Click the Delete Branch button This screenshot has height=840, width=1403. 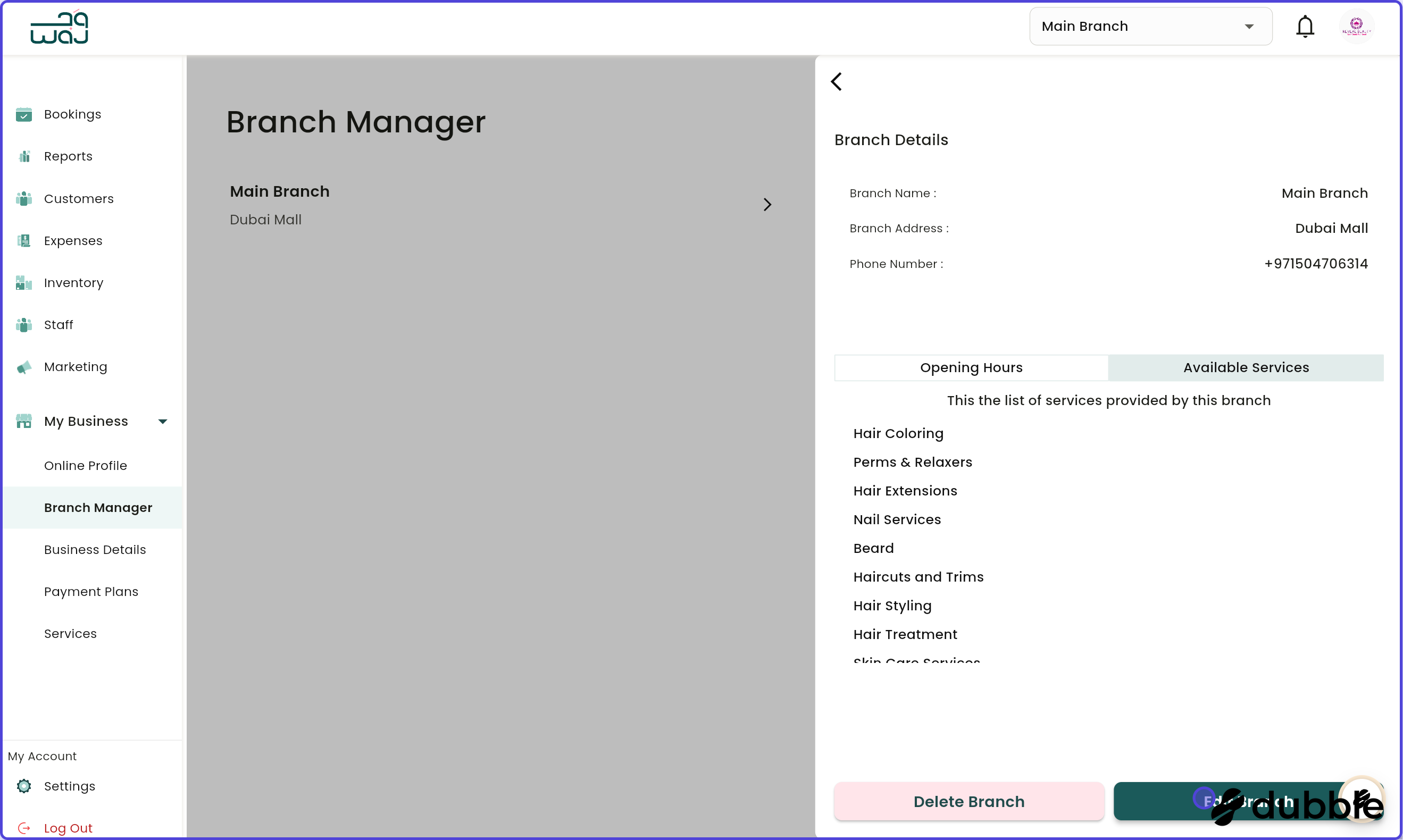click(968, 801)
